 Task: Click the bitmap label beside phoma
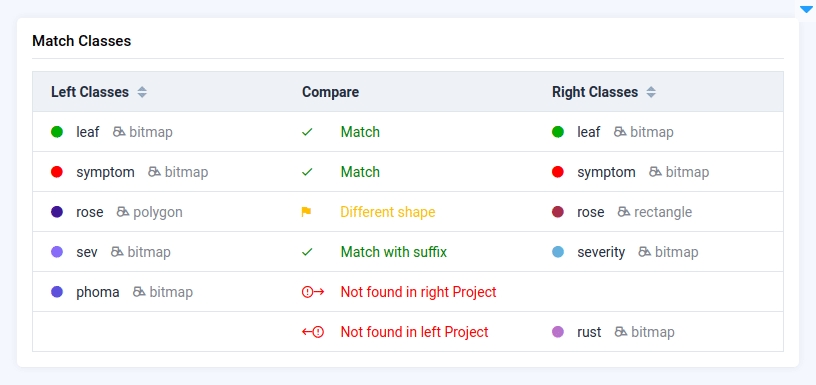[x=171, y=292]
